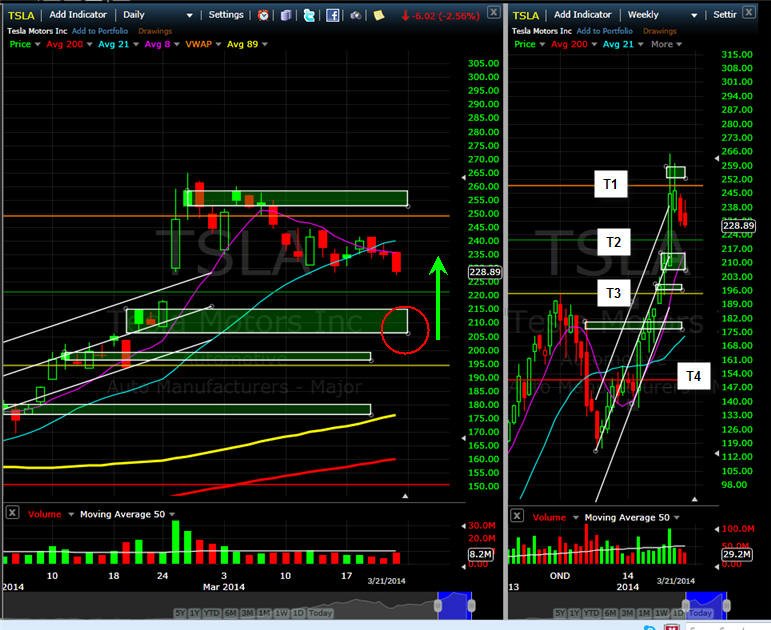Expand Avg 200 dropdown in Weekly chart

click(594, 44)
